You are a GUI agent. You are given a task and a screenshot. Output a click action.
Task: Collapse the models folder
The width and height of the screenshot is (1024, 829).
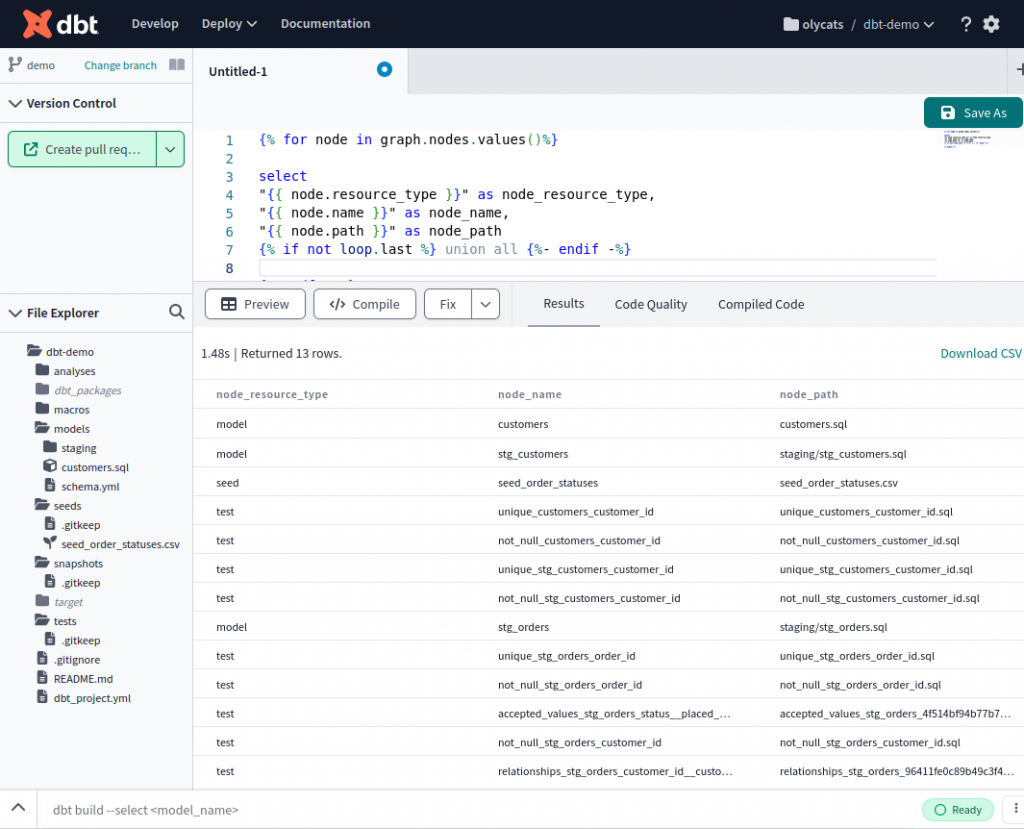point(42,428)
